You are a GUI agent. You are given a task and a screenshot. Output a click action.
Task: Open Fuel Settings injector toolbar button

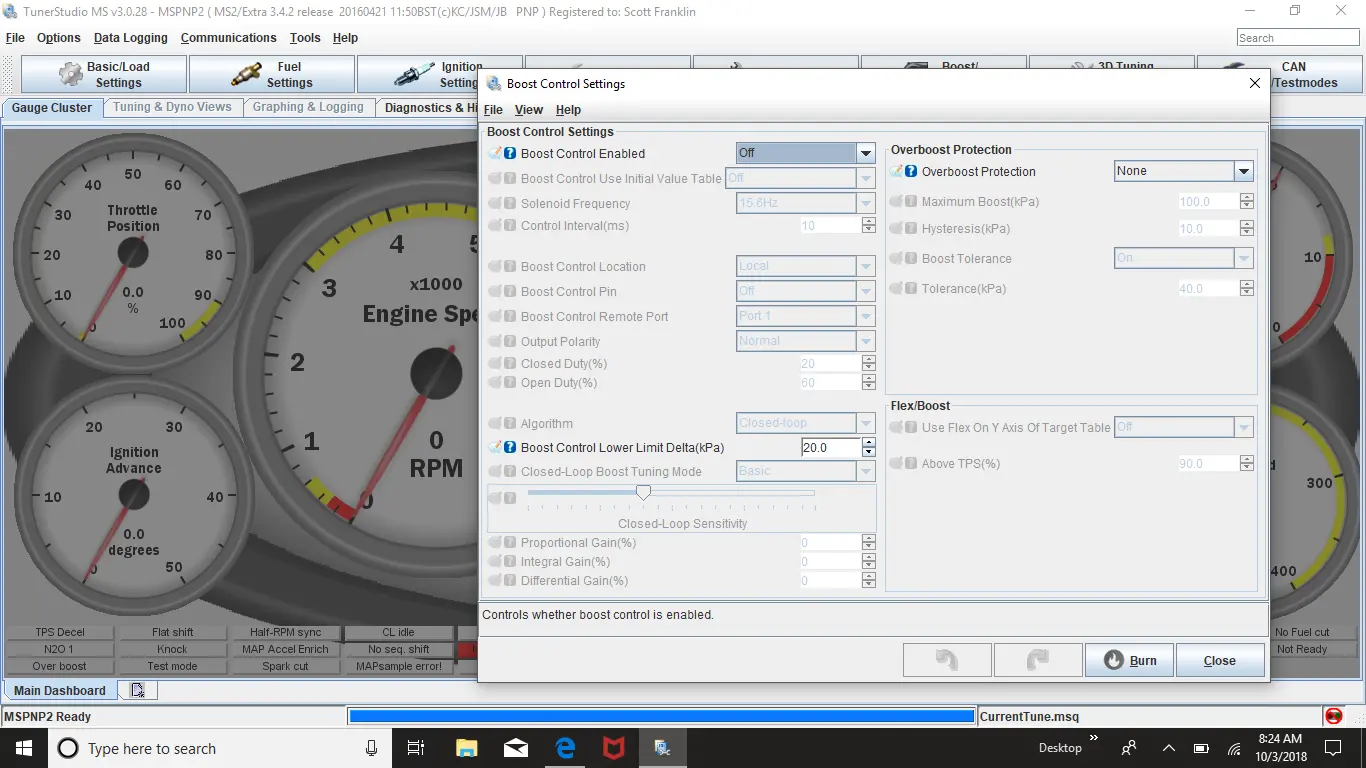click(272, 75)
